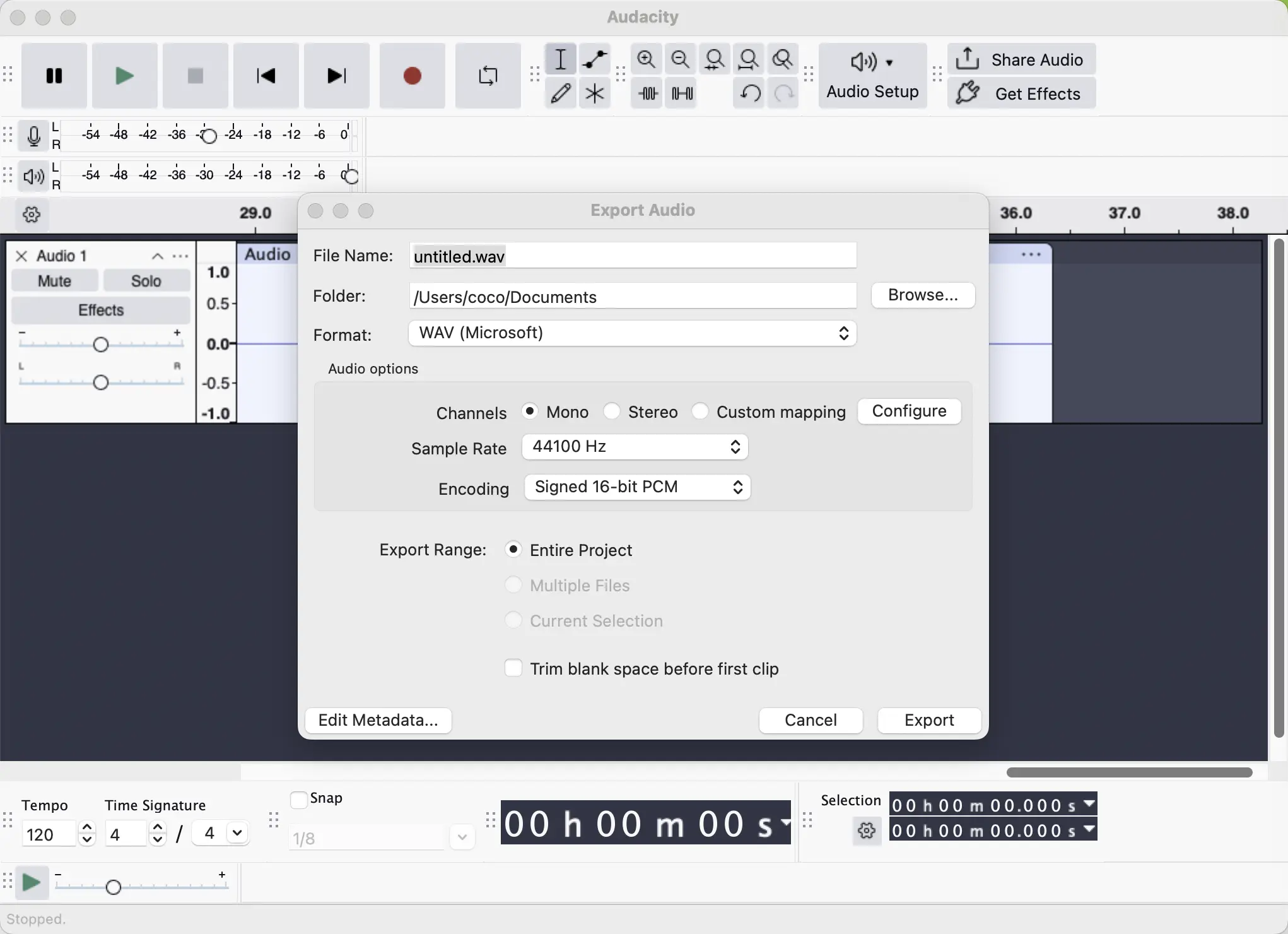Click the Silence audio selection icon
The width and height of the screenshot is (1288, 934).
(682, 93)
